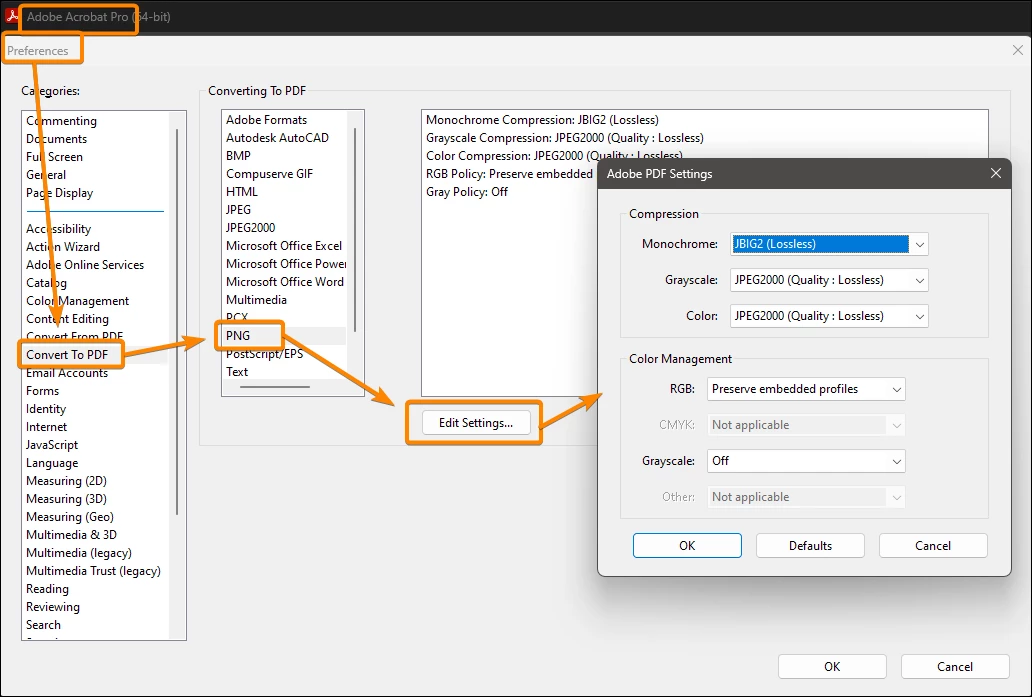Image resolution: width=1032 pixels, height=697 pixels.
Task: Choose Microsoft Office Word in the converter list
Action: [x=284, y=282]
